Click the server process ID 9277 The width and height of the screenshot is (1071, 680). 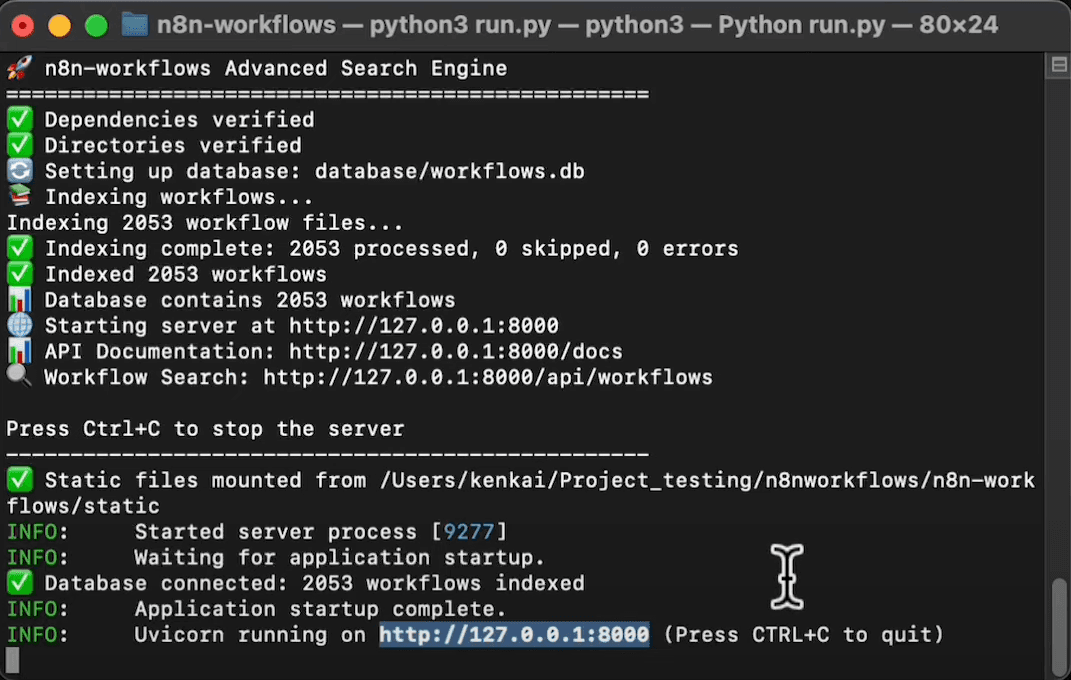469,532
